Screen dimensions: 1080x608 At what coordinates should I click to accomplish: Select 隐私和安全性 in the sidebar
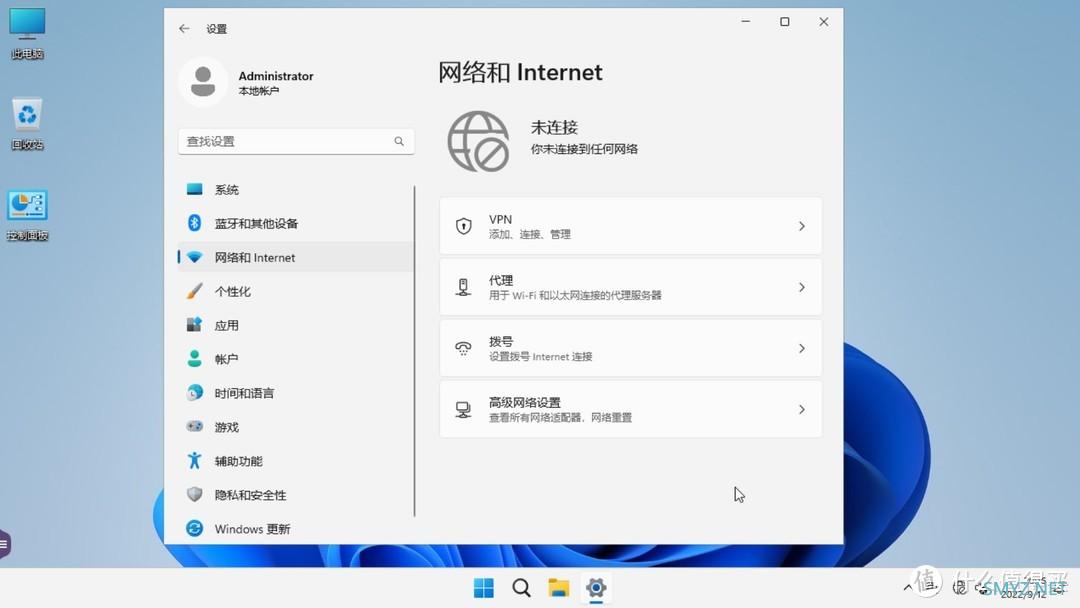point(295,495)
